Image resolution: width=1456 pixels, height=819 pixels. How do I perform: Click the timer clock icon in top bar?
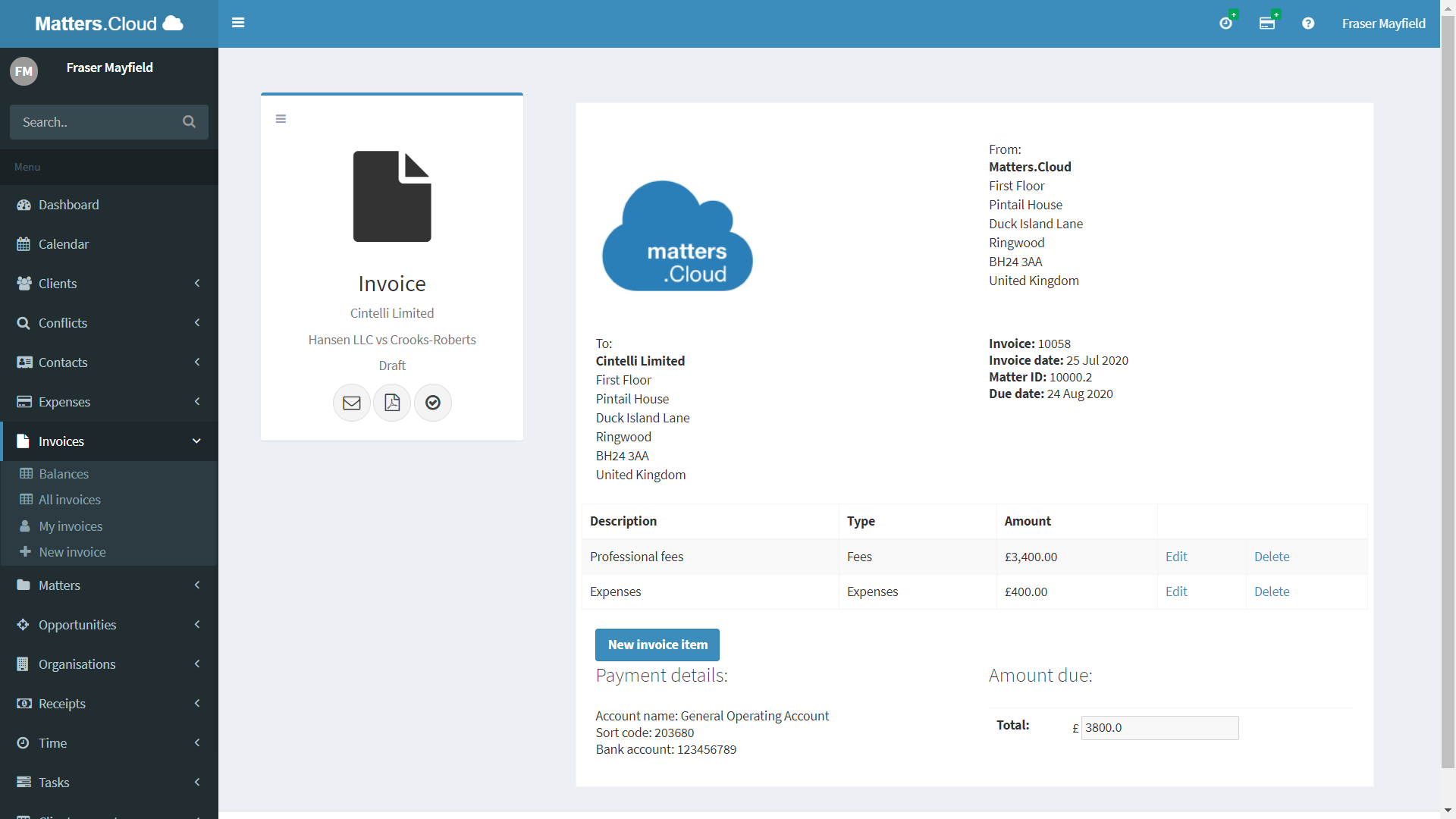1226,23
